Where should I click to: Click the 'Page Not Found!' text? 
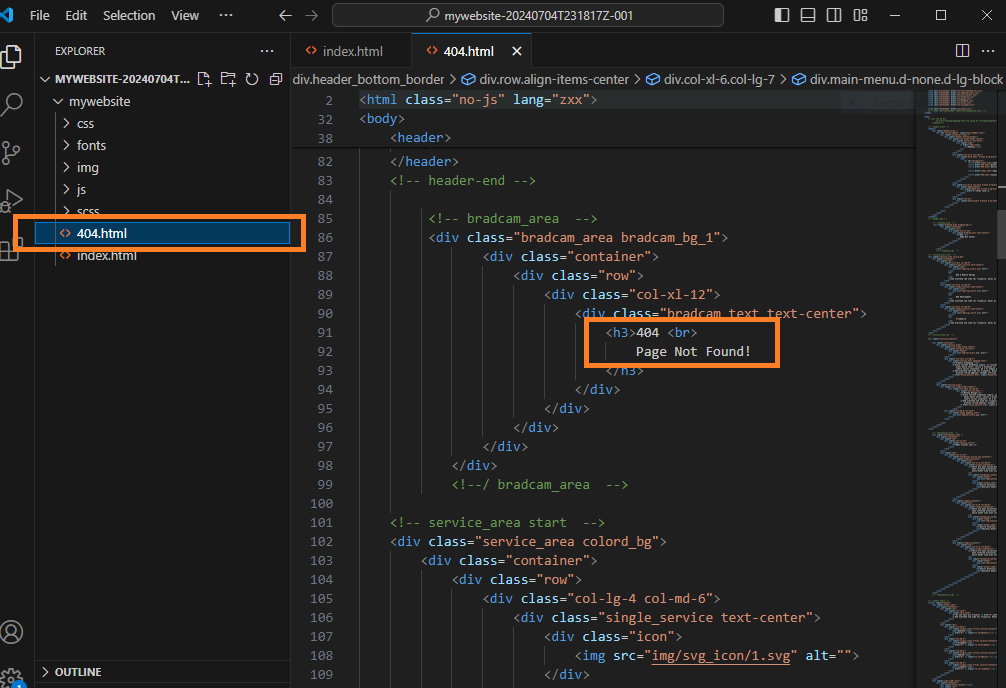693,352
